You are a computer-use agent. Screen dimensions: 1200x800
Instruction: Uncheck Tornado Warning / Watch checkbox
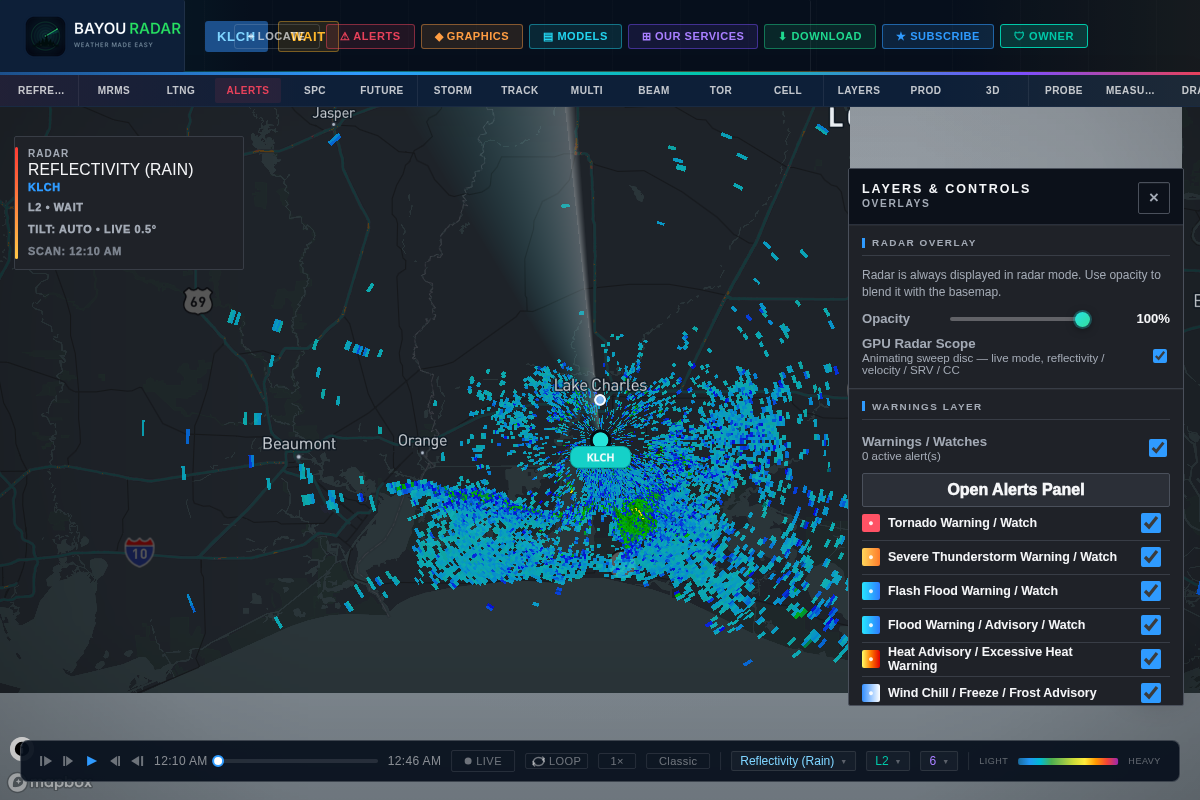point(1151,523)
